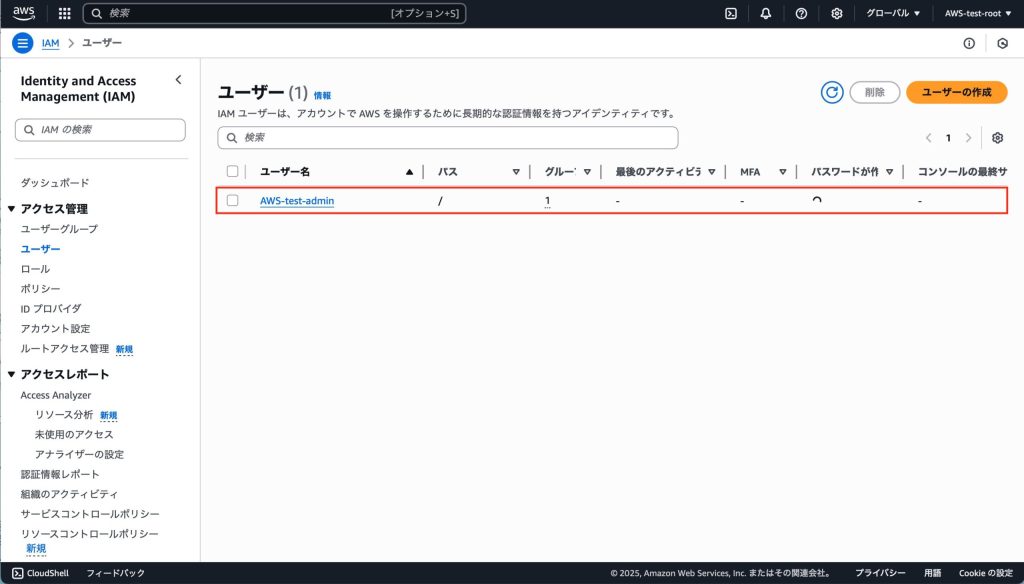
Task: Open the AWS-test-admin user link
Action: click(297, 201)
